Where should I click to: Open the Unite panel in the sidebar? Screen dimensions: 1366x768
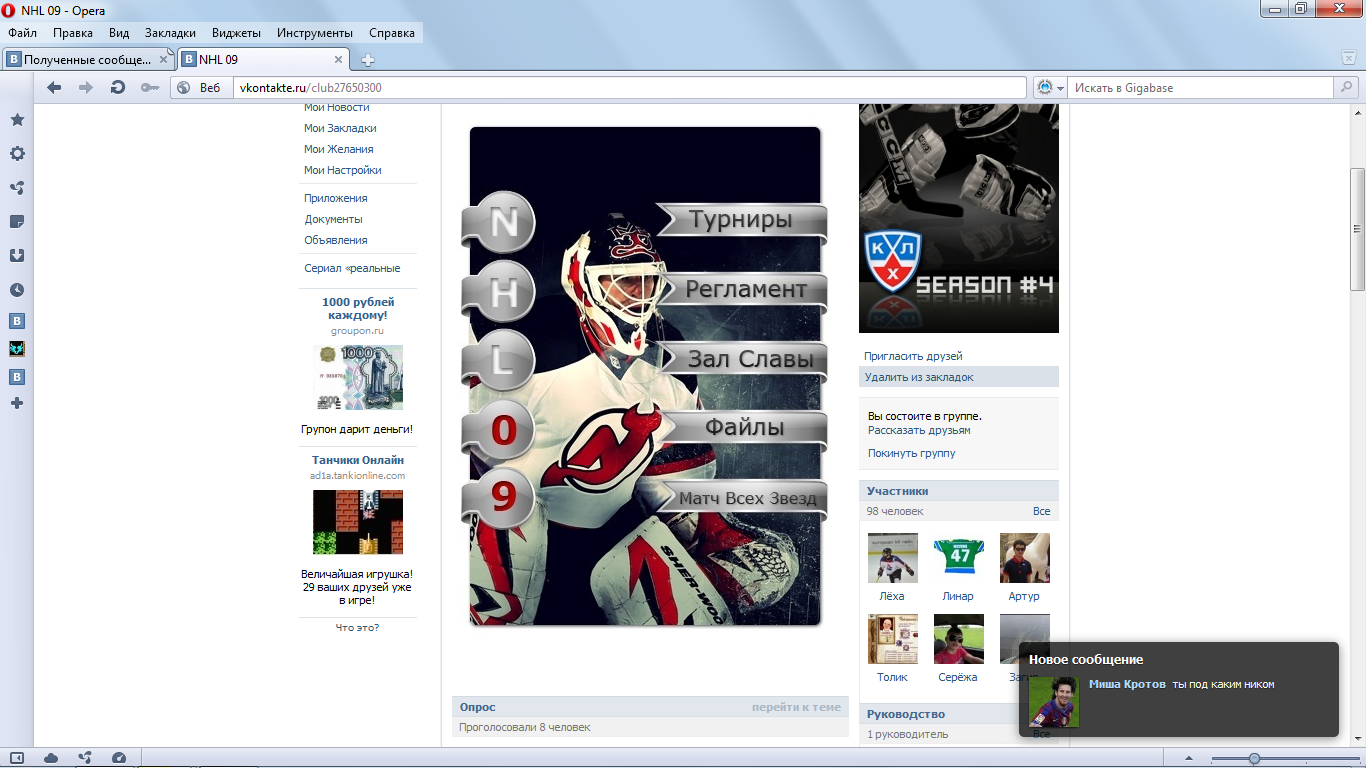[17, 188]
